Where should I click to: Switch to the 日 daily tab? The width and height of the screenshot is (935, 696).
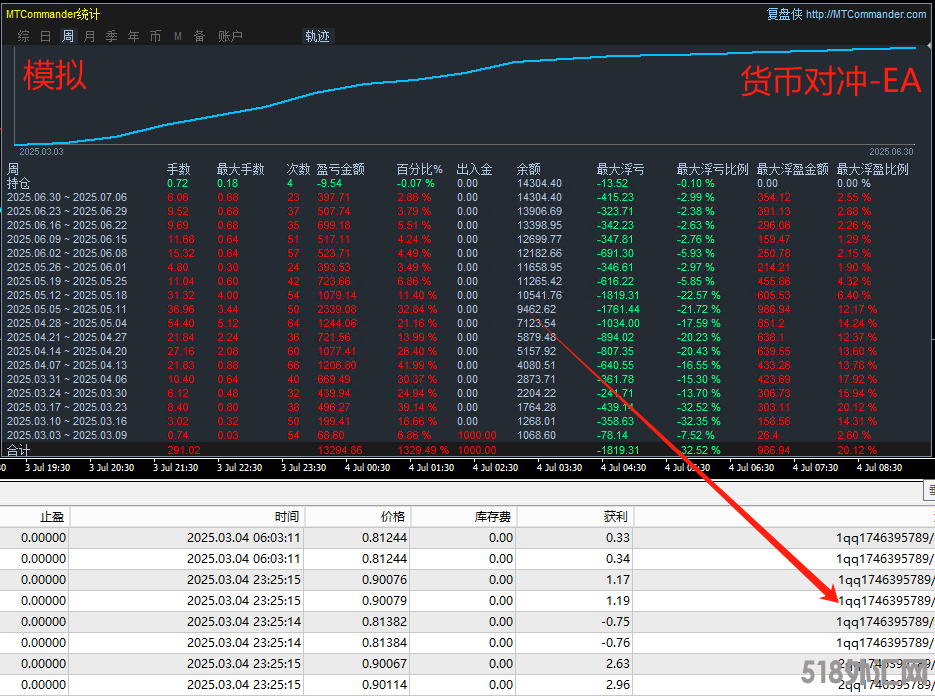45,36
